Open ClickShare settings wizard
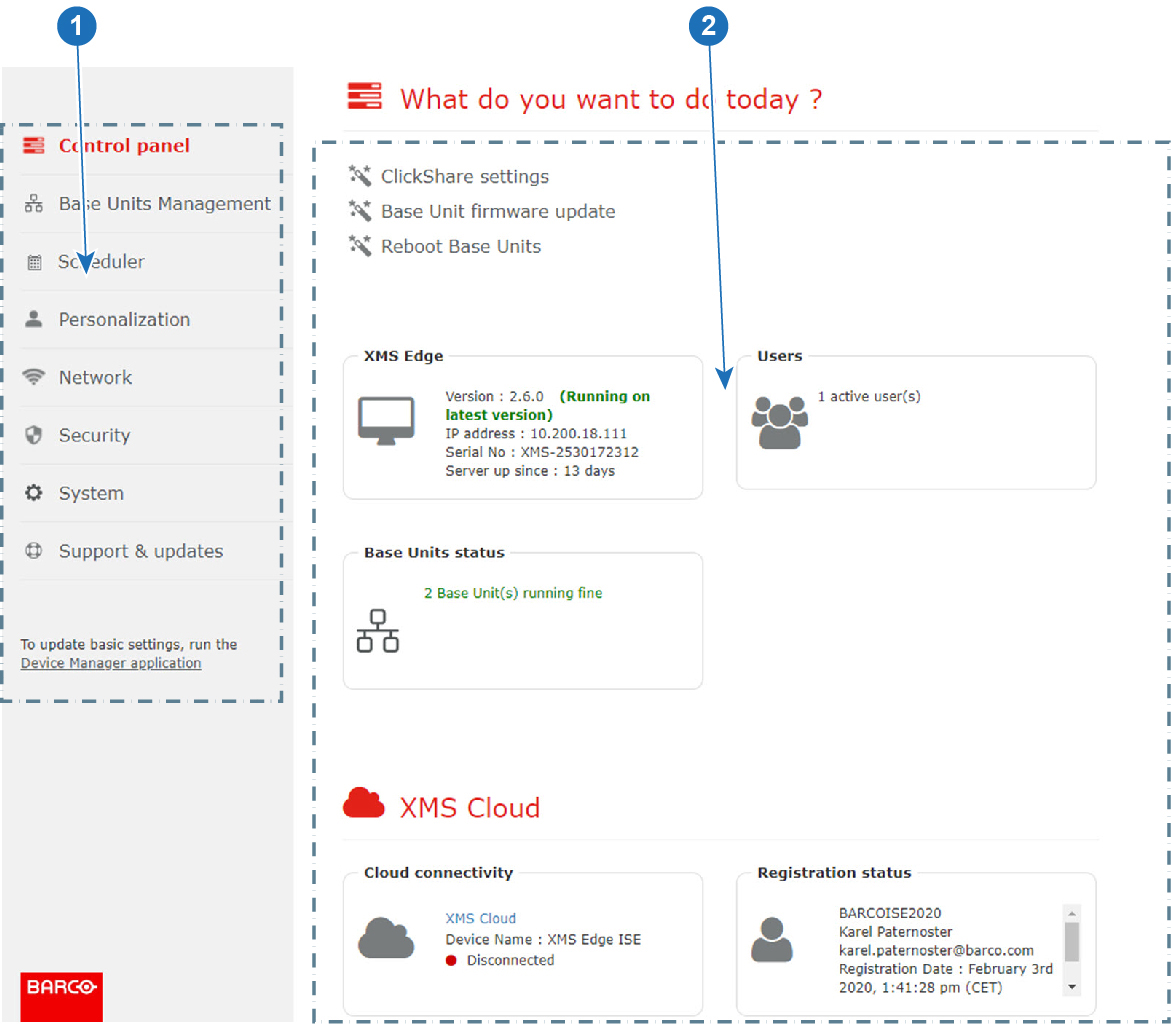 pyautogui.click(x=465, y=176)
